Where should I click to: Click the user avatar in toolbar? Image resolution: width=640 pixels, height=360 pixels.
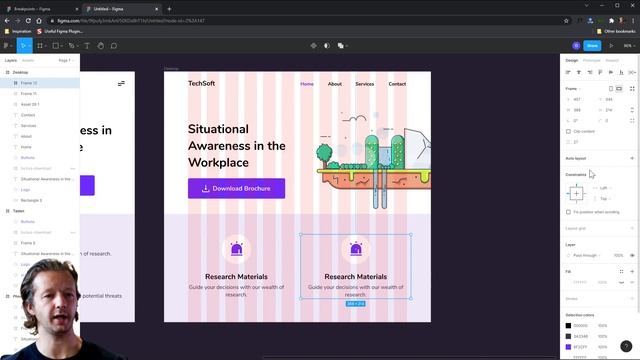coord(576,46)
